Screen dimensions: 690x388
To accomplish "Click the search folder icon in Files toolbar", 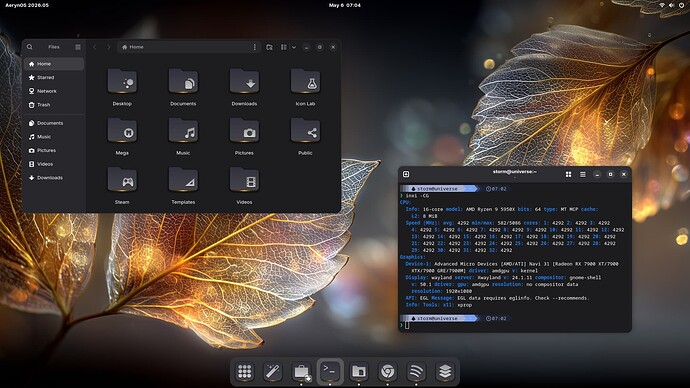I will pos(269,47).
